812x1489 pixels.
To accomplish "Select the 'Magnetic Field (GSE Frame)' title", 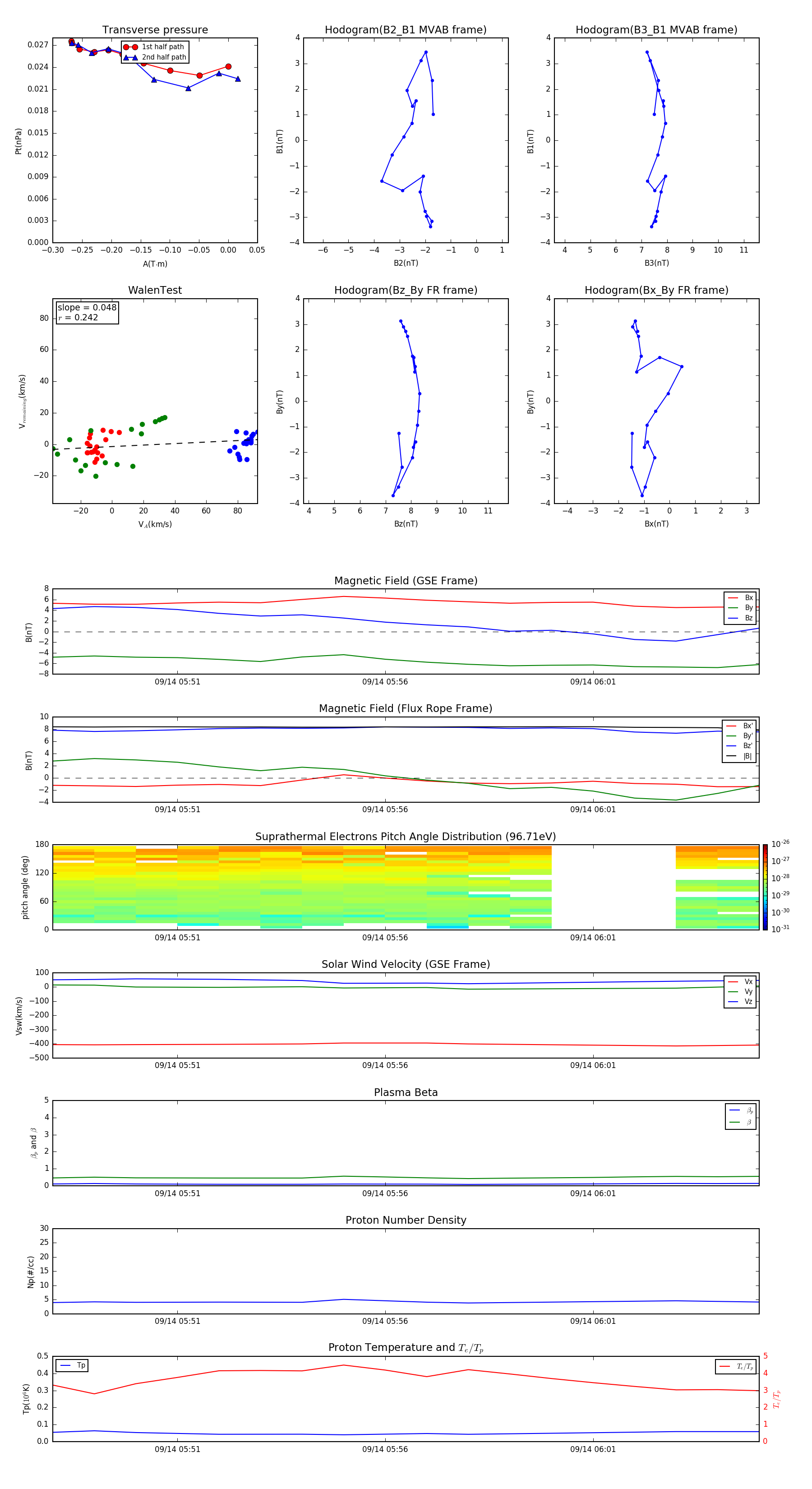I will point(406,581).
